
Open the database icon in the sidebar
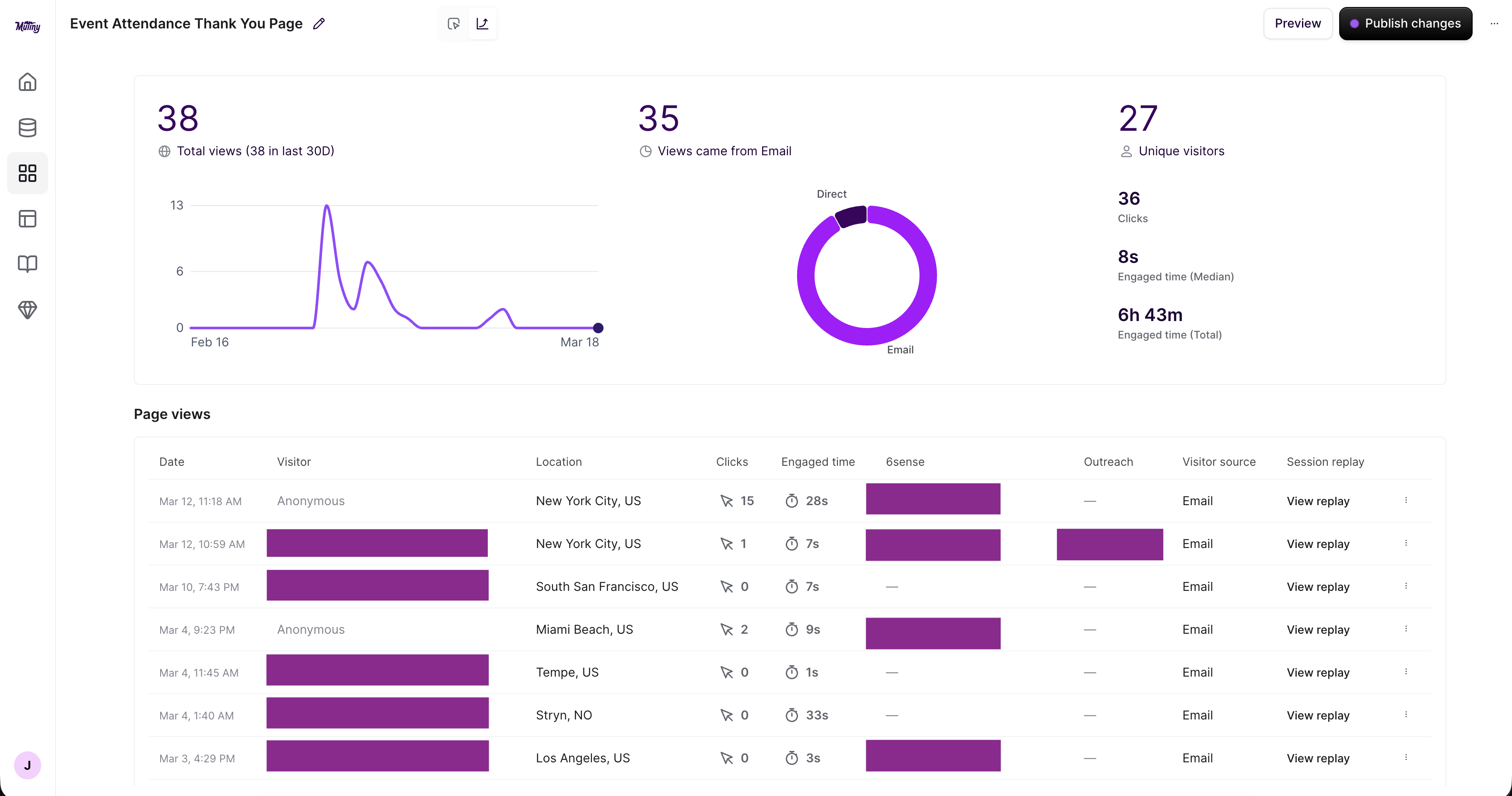tap(28, 127)
